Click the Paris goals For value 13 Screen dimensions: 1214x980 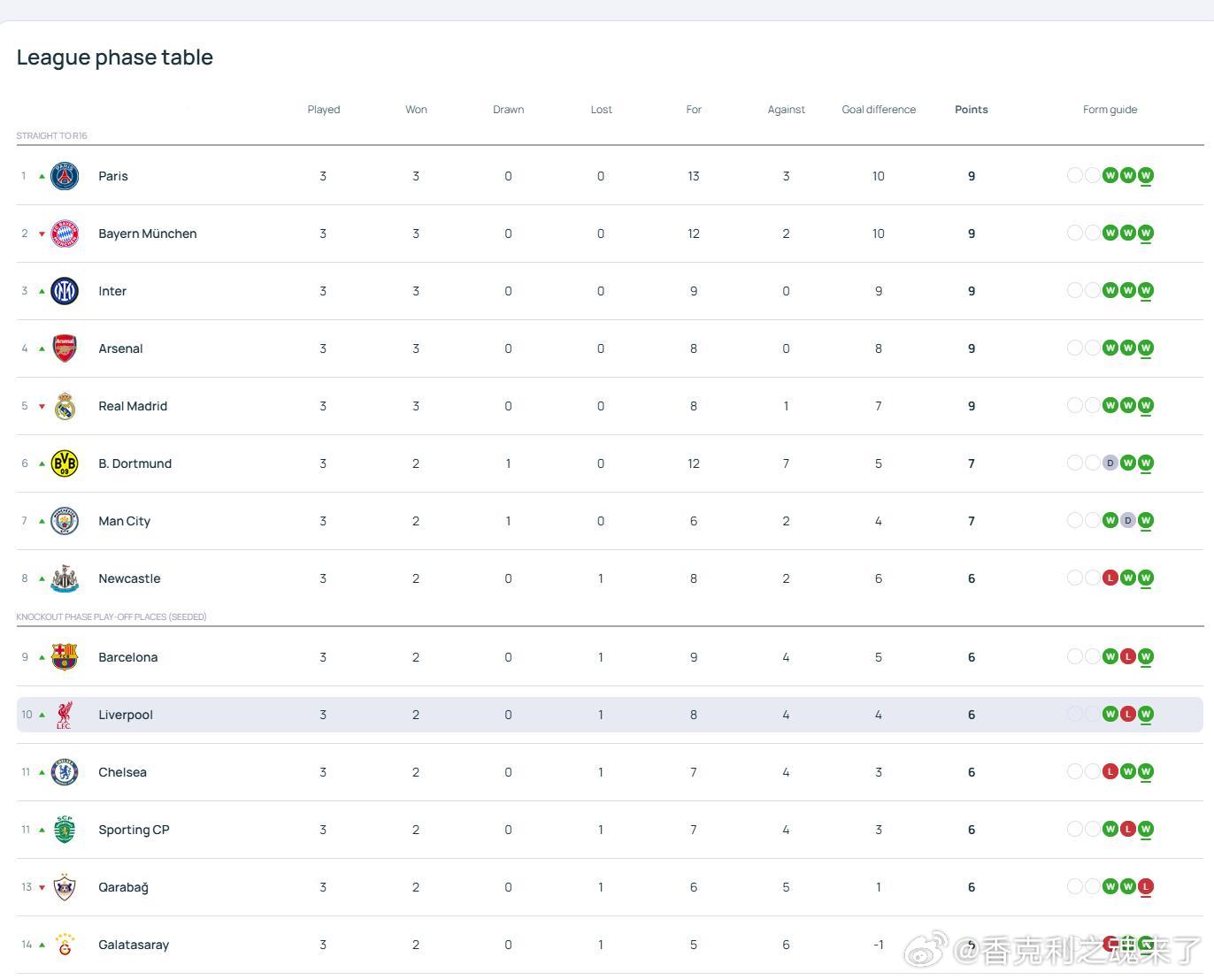click(x=694, y=176)
